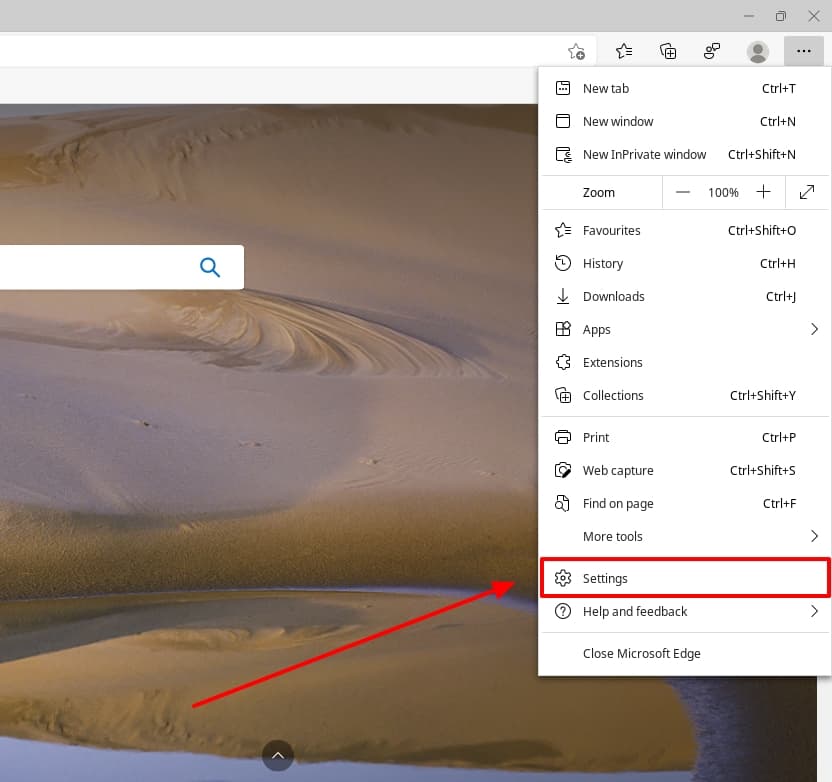Viewport: 832px width, 782px height.
Task: Enter full screen with the diagonal arrows icon
Action: [x=808, y=191]
